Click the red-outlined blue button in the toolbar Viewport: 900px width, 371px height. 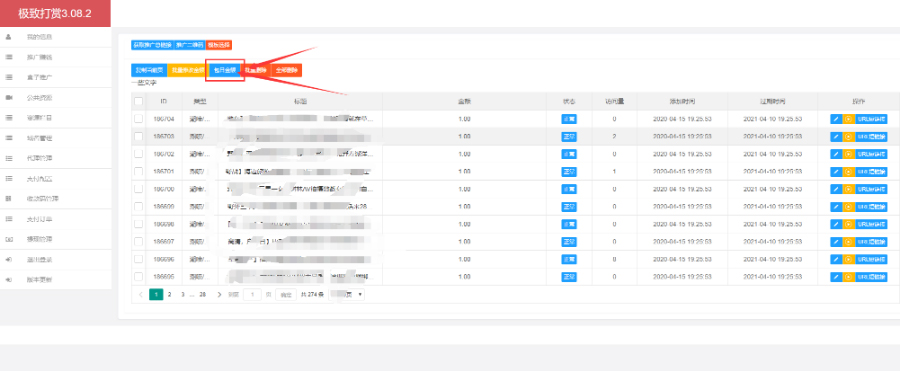coord(225,70)
